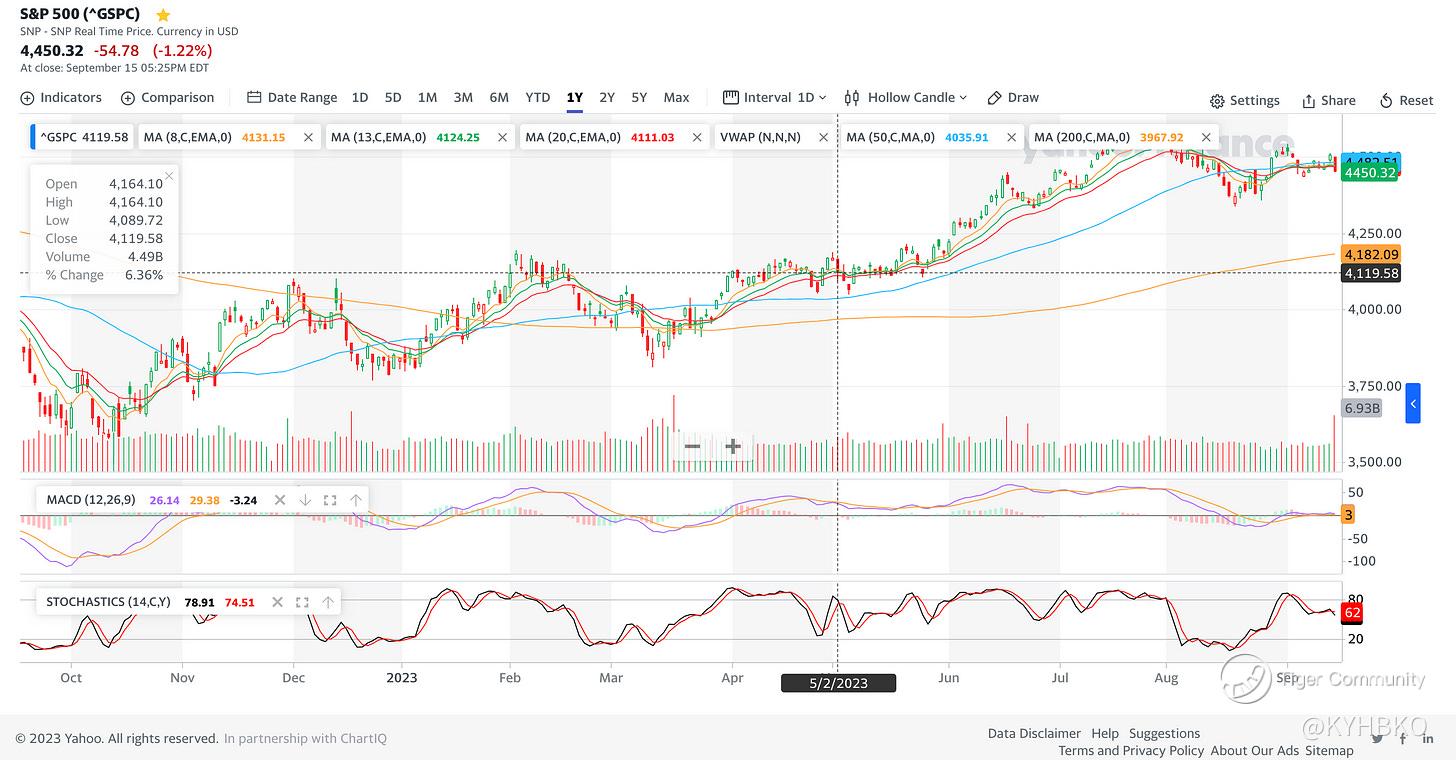This screenshot has height=760, width=1456.
Task: Click the MACD (12,26,9) panel title
Action: click(x=92, y=500)
